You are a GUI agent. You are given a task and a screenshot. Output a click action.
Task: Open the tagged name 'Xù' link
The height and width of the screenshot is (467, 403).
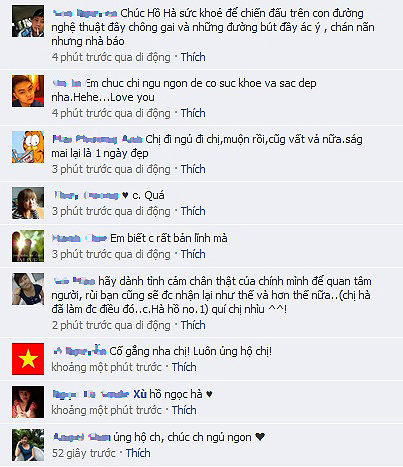click(140, 394)
